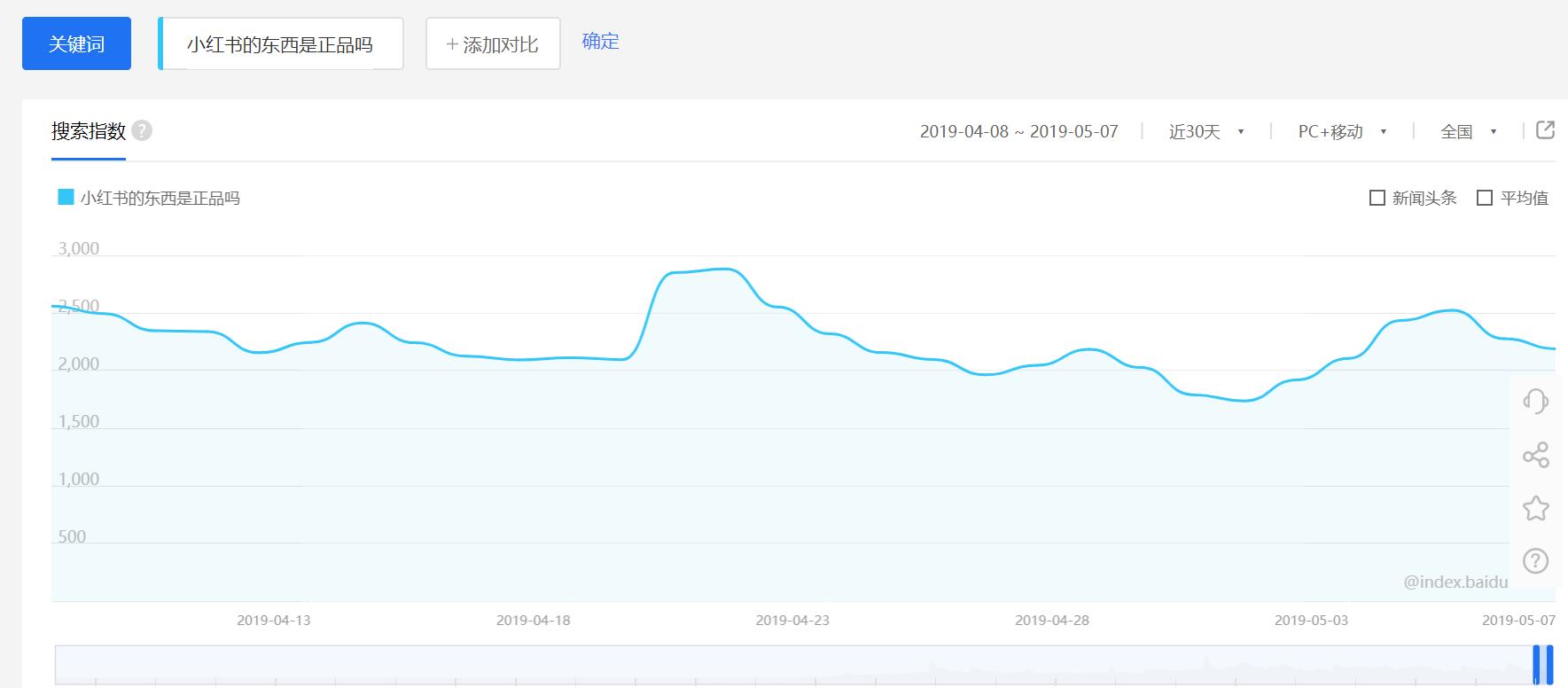Click the 1,000 y-axis value
This screenshot has width=1568, height=688.
(x=79, y=479)
